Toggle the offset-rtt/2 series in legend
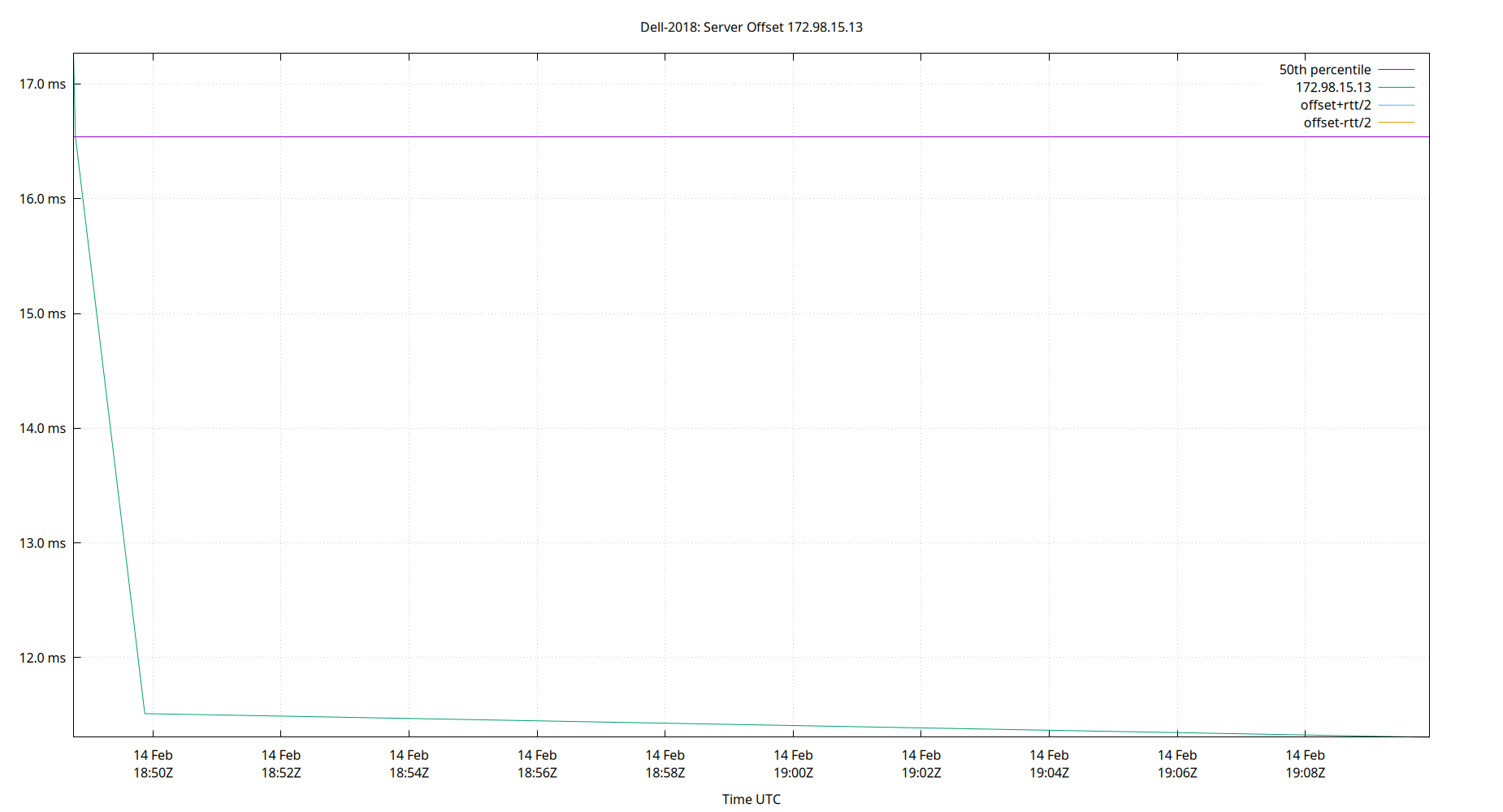The height and width of the screenshot is (812, 1503). tap(1336, 122)
